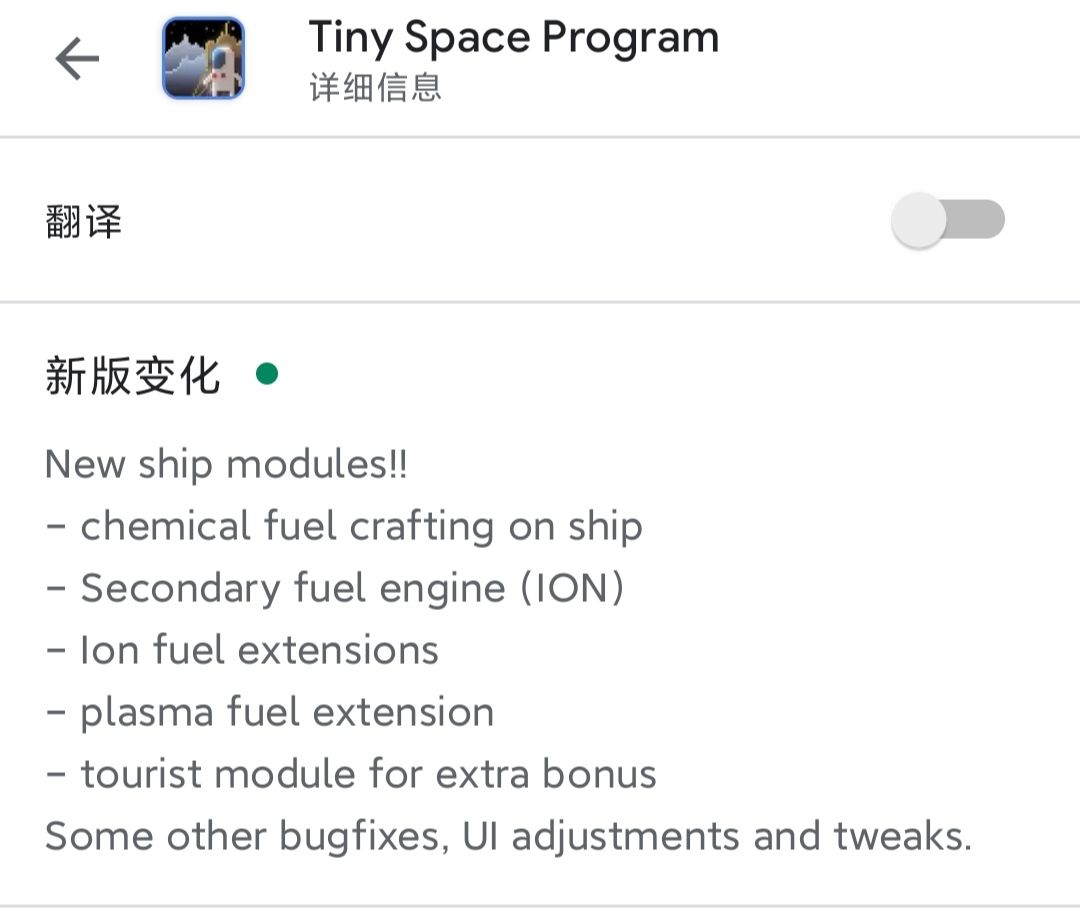Select 'chemical fuel crafting on ship' entry
This screenshot has width=1080, height=912.
(x=361, y=527)
